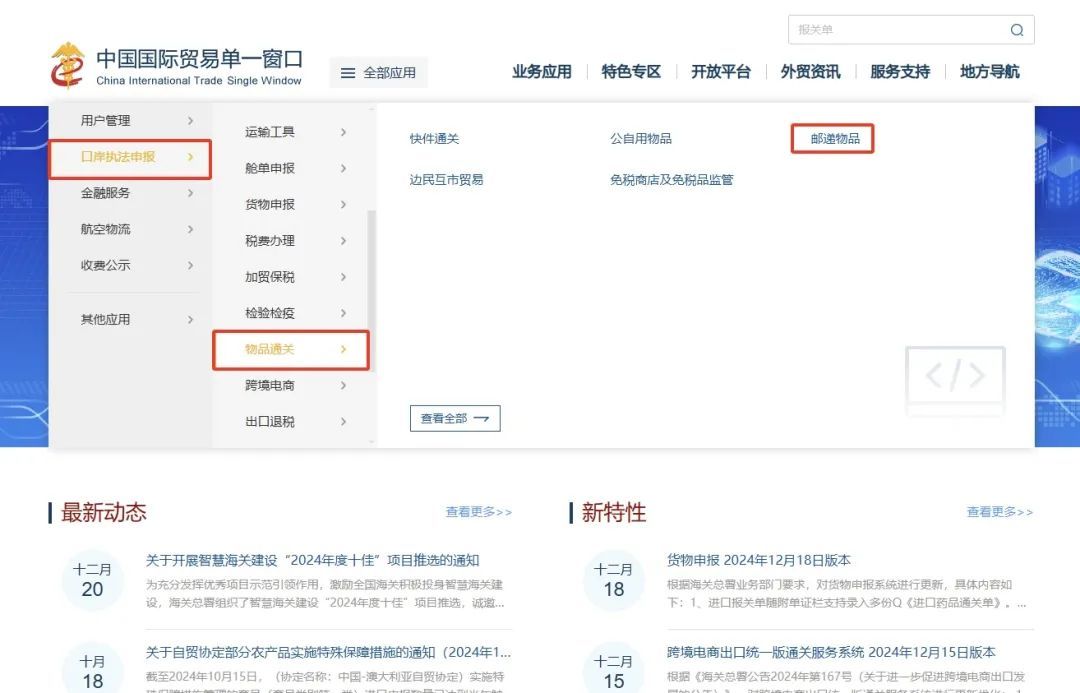Open the 边民互市贸易 link
The height and width of the screenshot is (693, 1080).
tap(446, 180)
